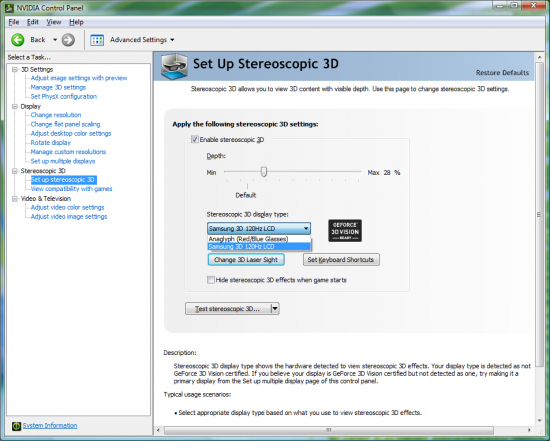Open the Help menu
Image resolution: width=550 pixels, height=441 pixels.
click(x=76, y=22)
